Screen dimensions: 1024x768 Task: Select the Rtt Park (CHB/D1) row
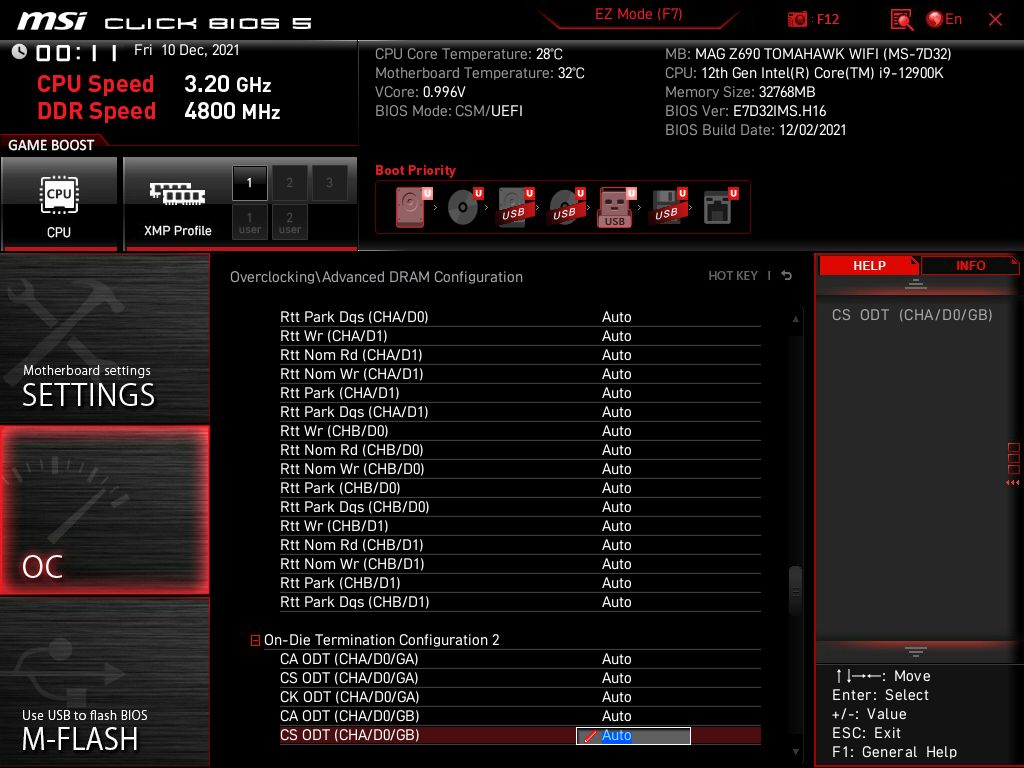520,583
